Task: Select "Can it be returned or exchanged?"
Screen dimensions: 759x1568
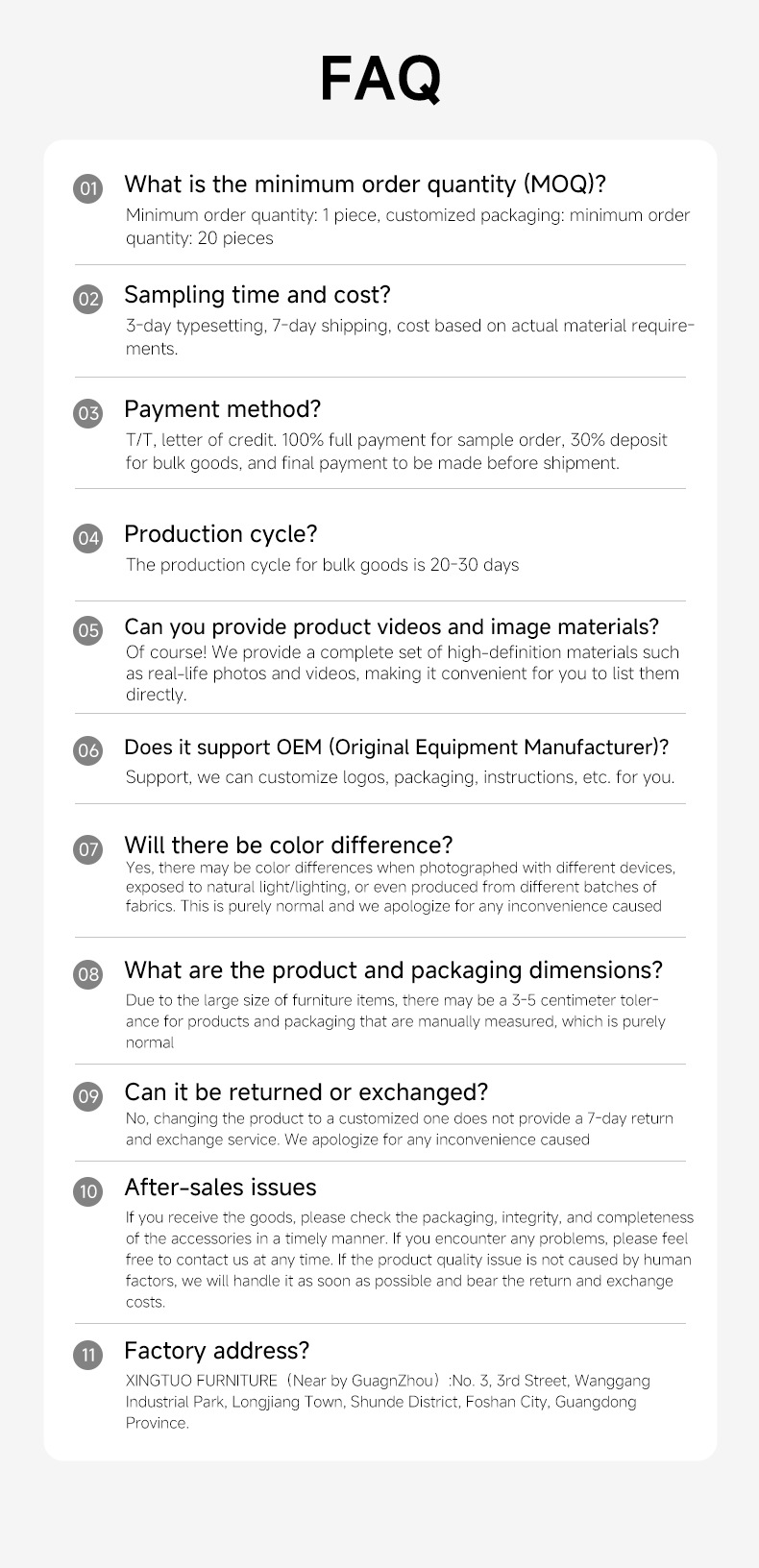Action: 306,1092
